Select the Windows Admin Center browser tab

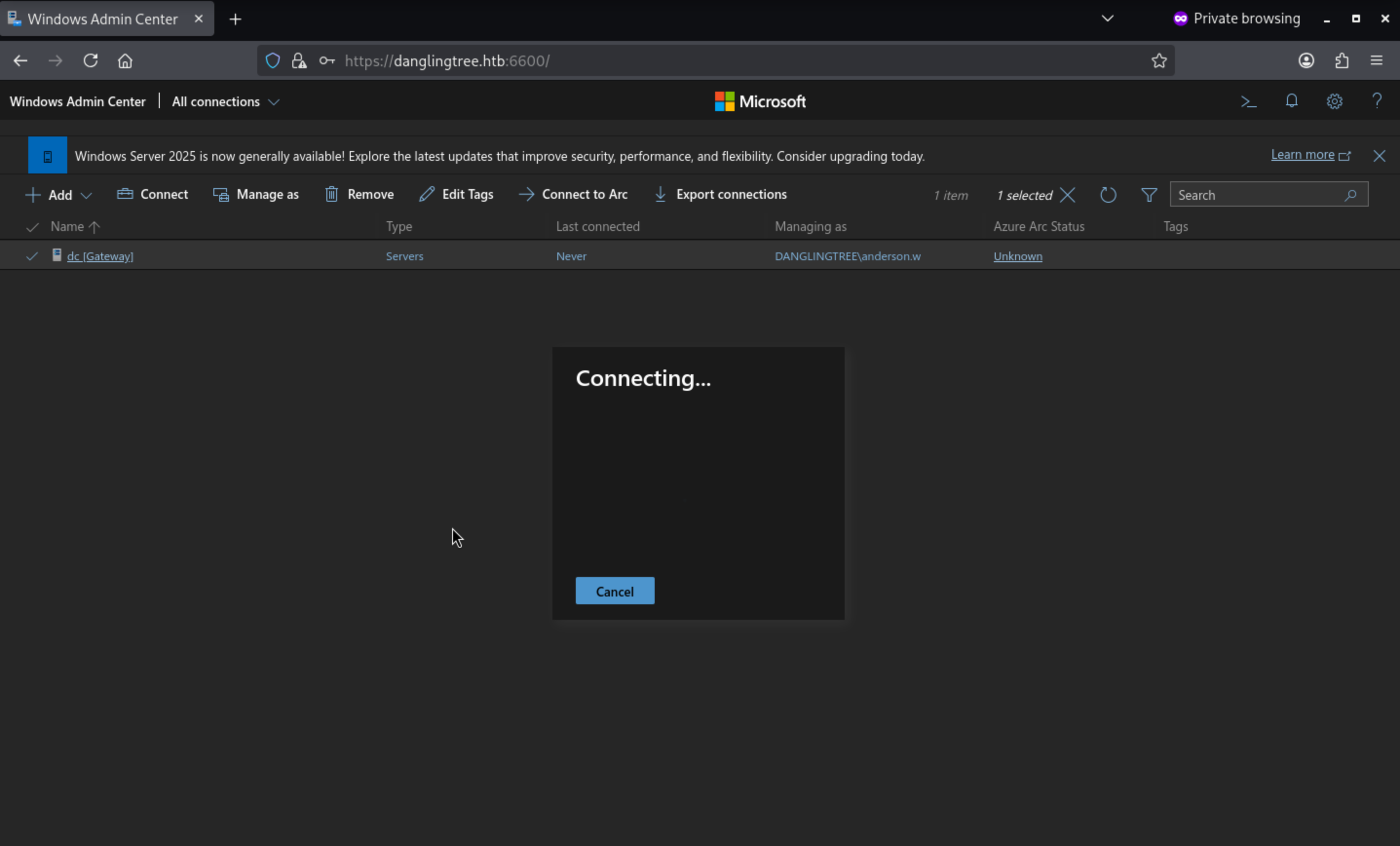pos(107,19)
